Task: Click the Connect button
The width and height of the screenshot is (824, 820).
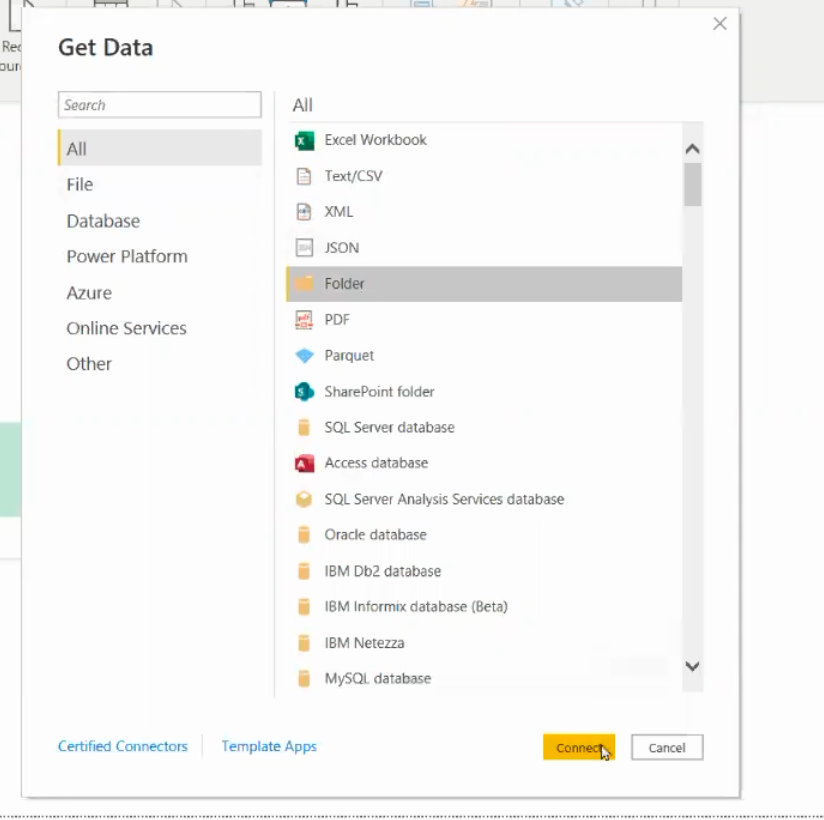Action: click(x=579, y=747)
